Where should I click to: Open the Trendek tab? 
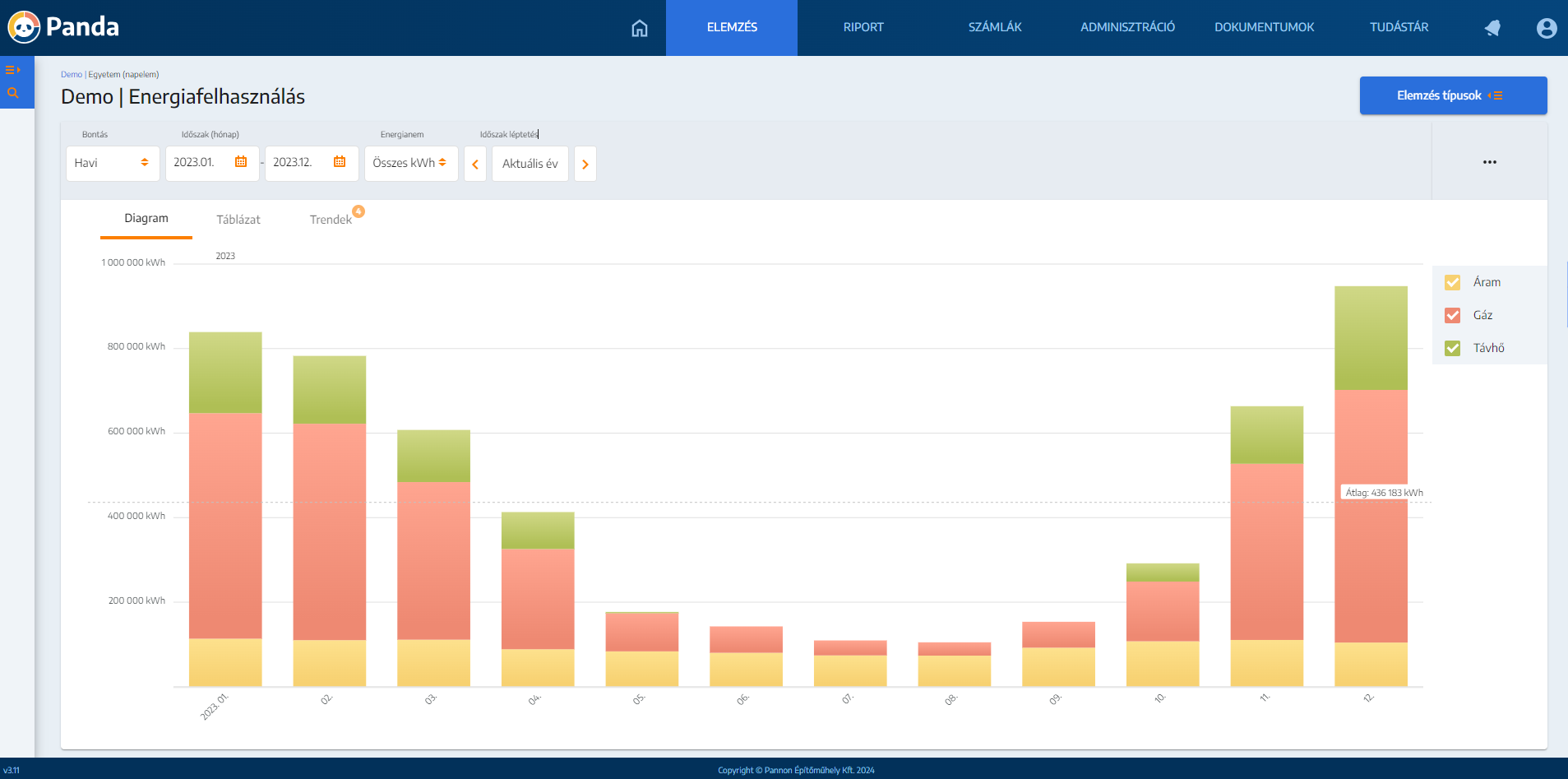tap(331, 220)
